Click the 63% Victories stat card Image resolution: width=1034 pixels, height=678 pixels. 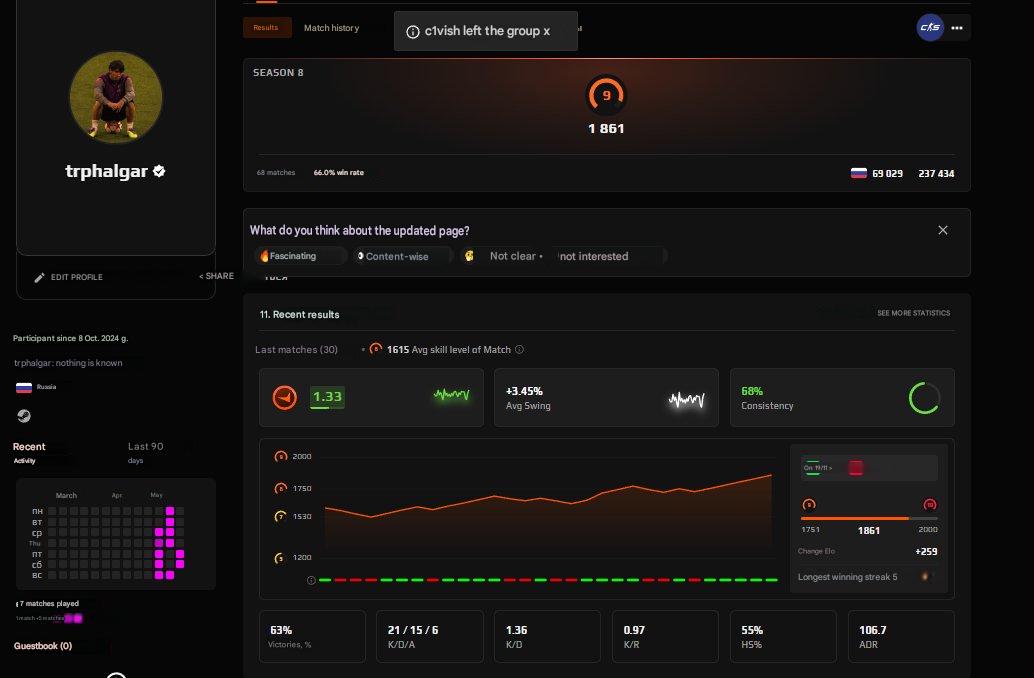[313, 636]
